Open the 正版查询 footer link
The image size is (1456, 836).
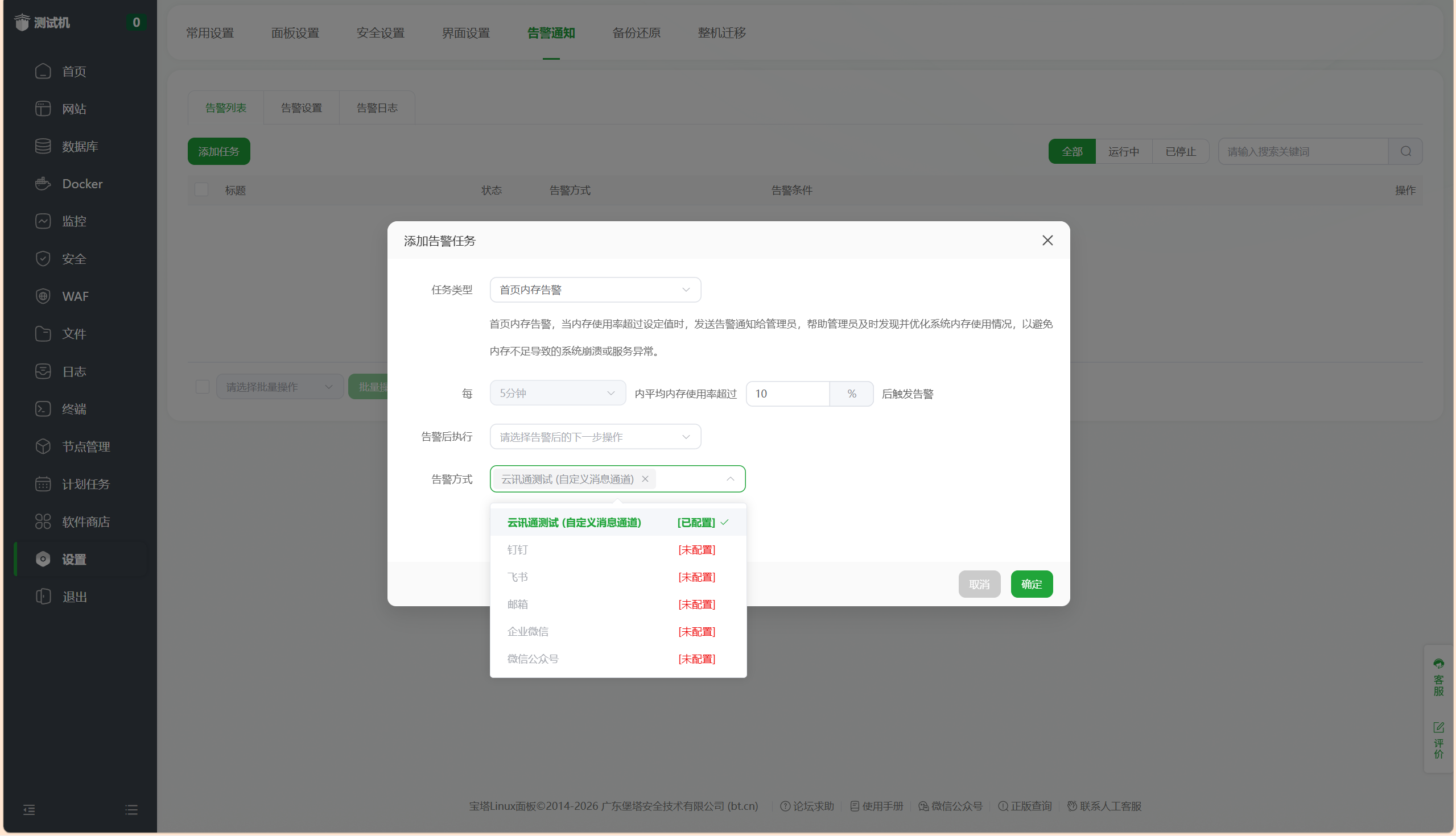[1025, 806]
